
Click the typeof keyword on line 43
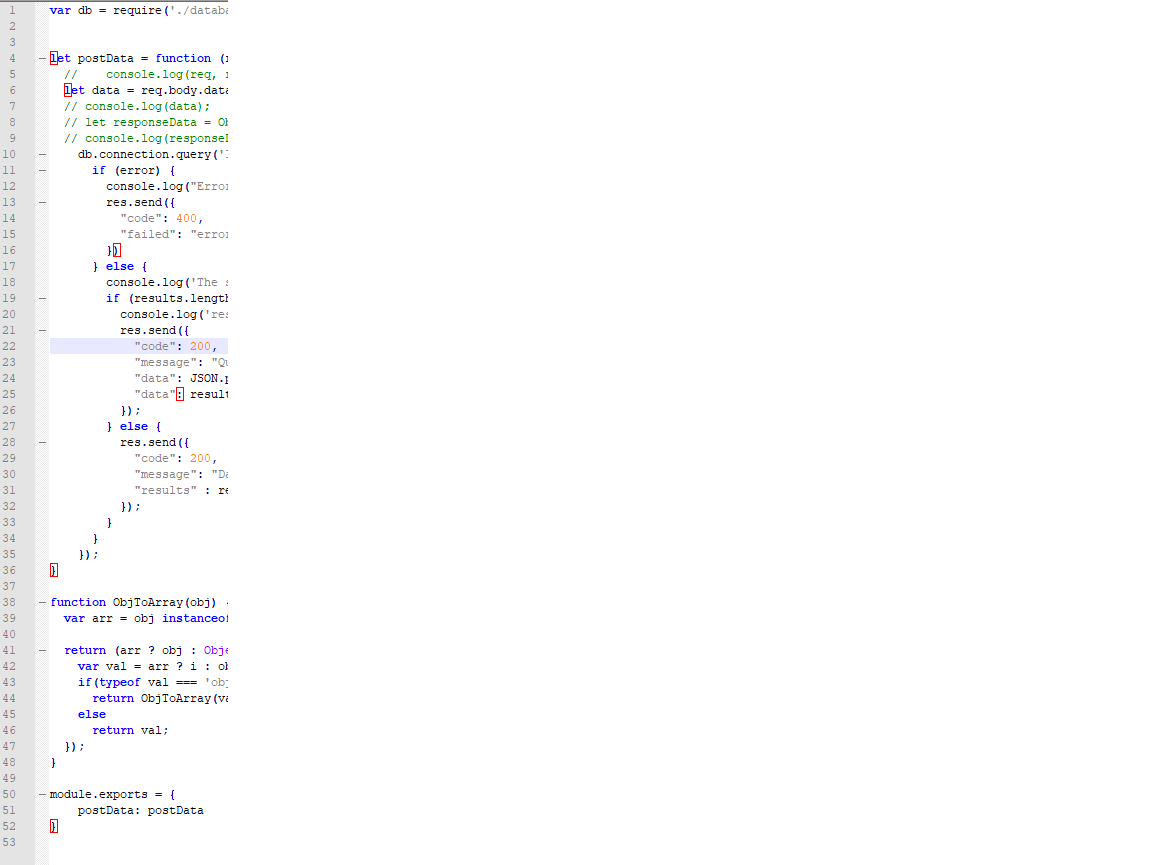pos(120,682)
